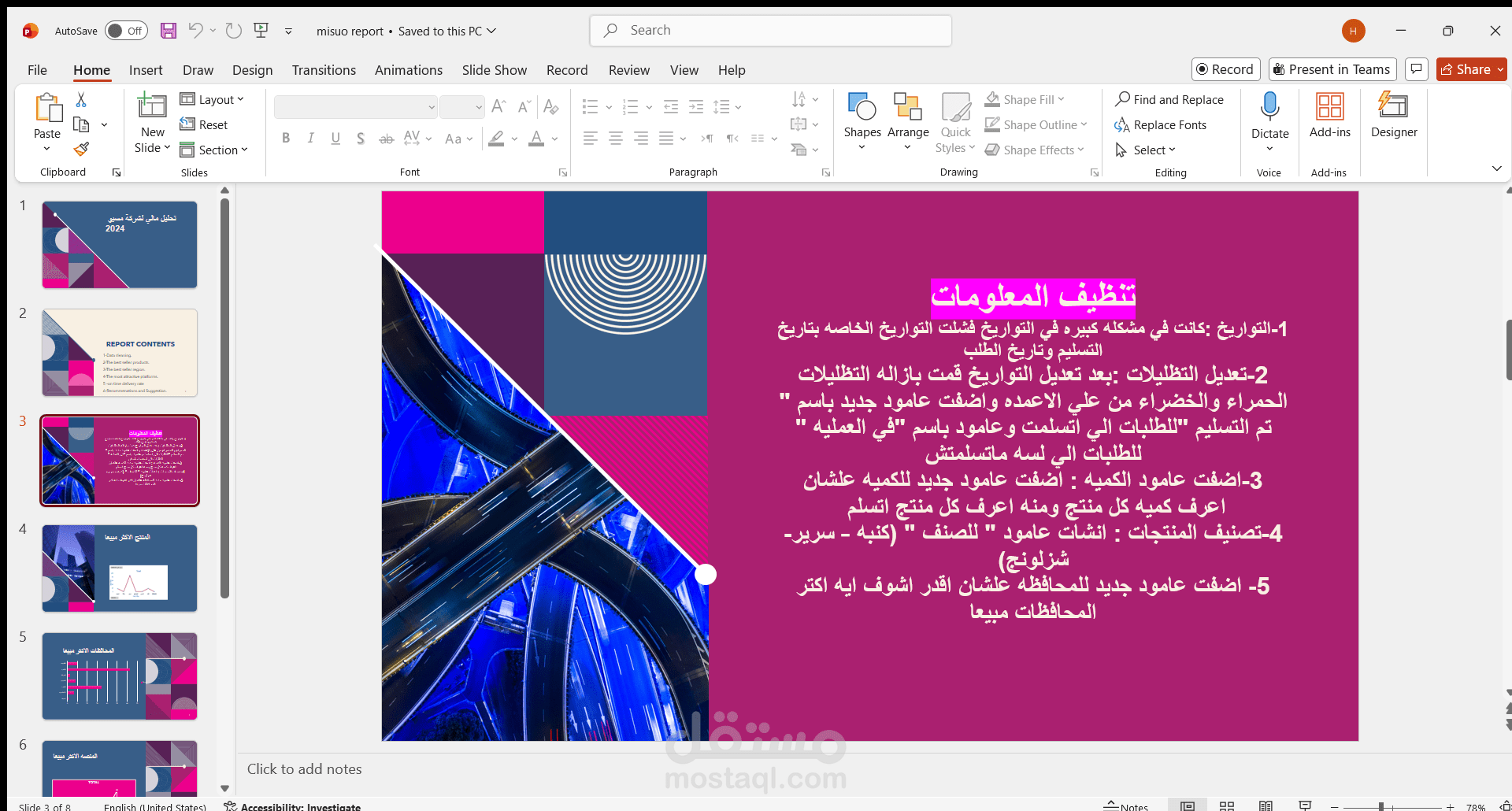This screenshot has height=811, width=1512.
Task: Select slide 4 thumbnail
Action: (120, 568)
